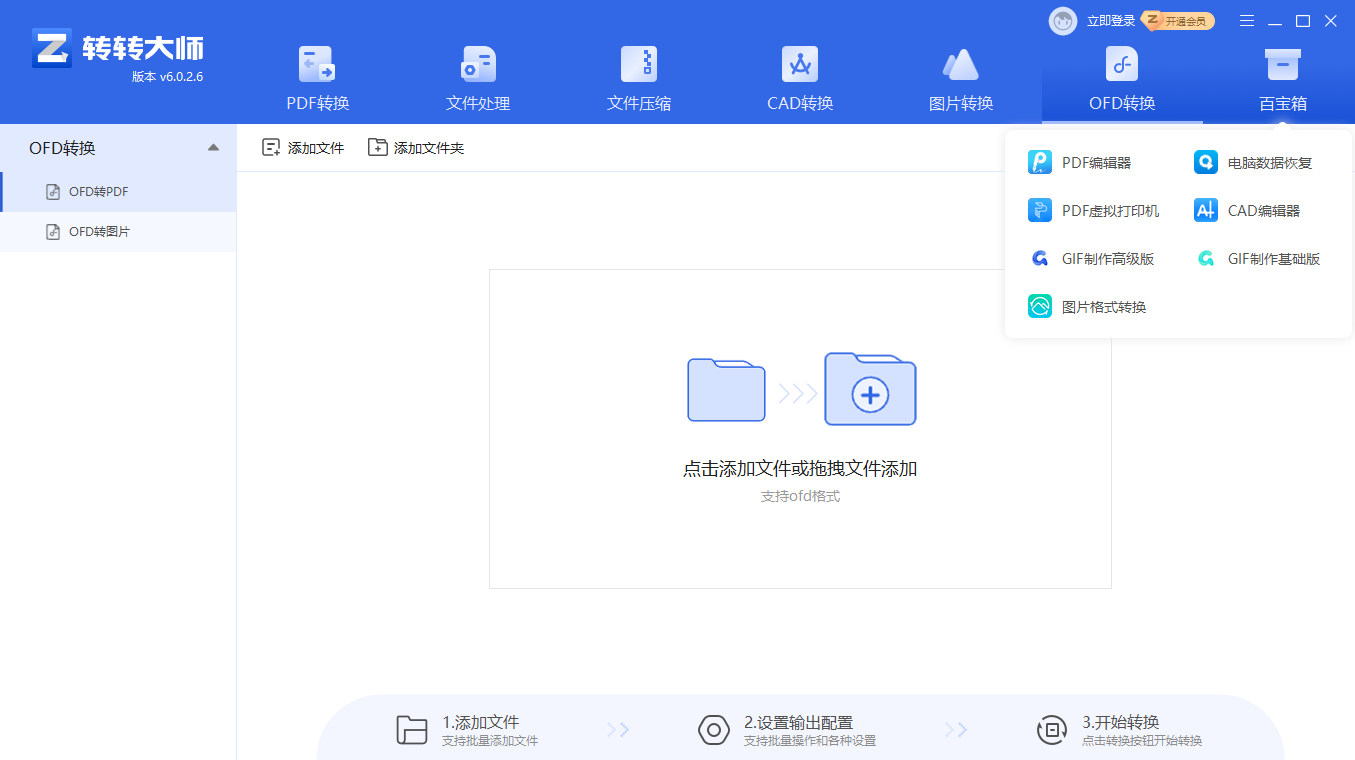
Task: Select OFD转PDF in the sidebar
Action: click(98, 192)
